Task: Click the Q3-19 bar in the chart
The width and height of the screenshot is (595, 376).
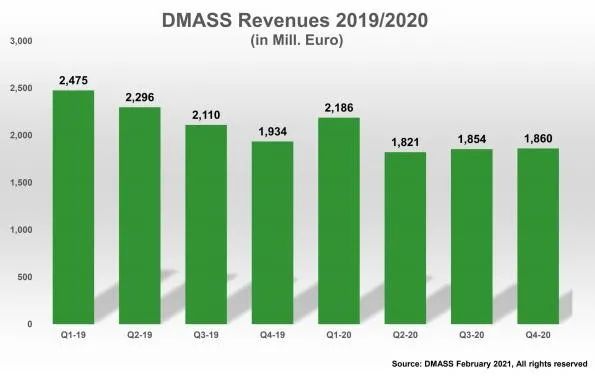Action: 206,224
